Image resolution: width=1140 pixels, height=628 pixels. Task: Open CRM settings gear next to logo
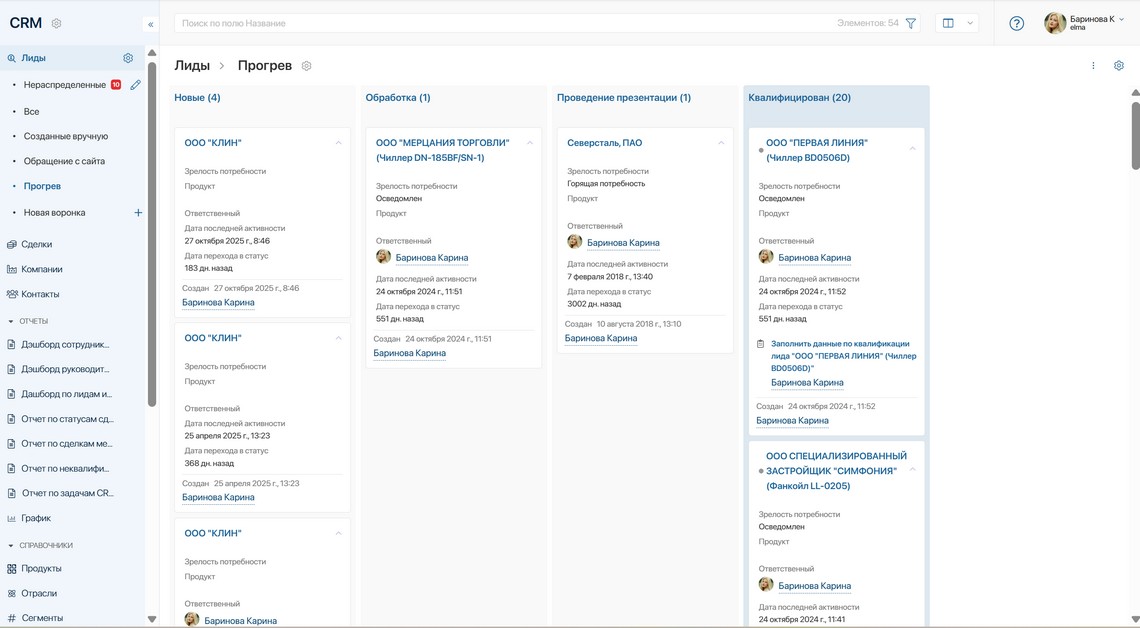[57, 23]
